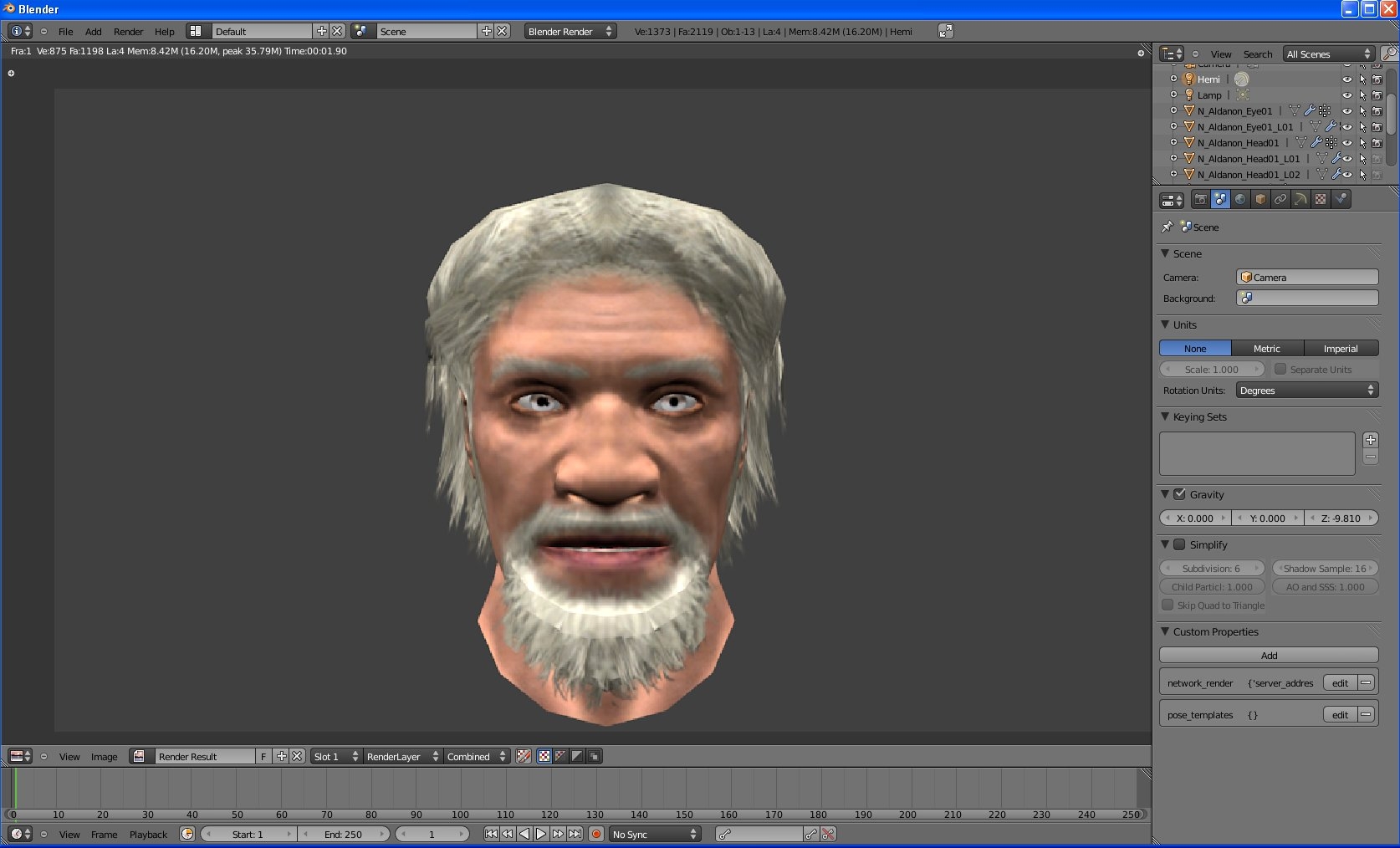1400x848 pixels.
Task: Hide N_Aldanon_Eye01 using its eye icon
Action: coord(1346,111)
